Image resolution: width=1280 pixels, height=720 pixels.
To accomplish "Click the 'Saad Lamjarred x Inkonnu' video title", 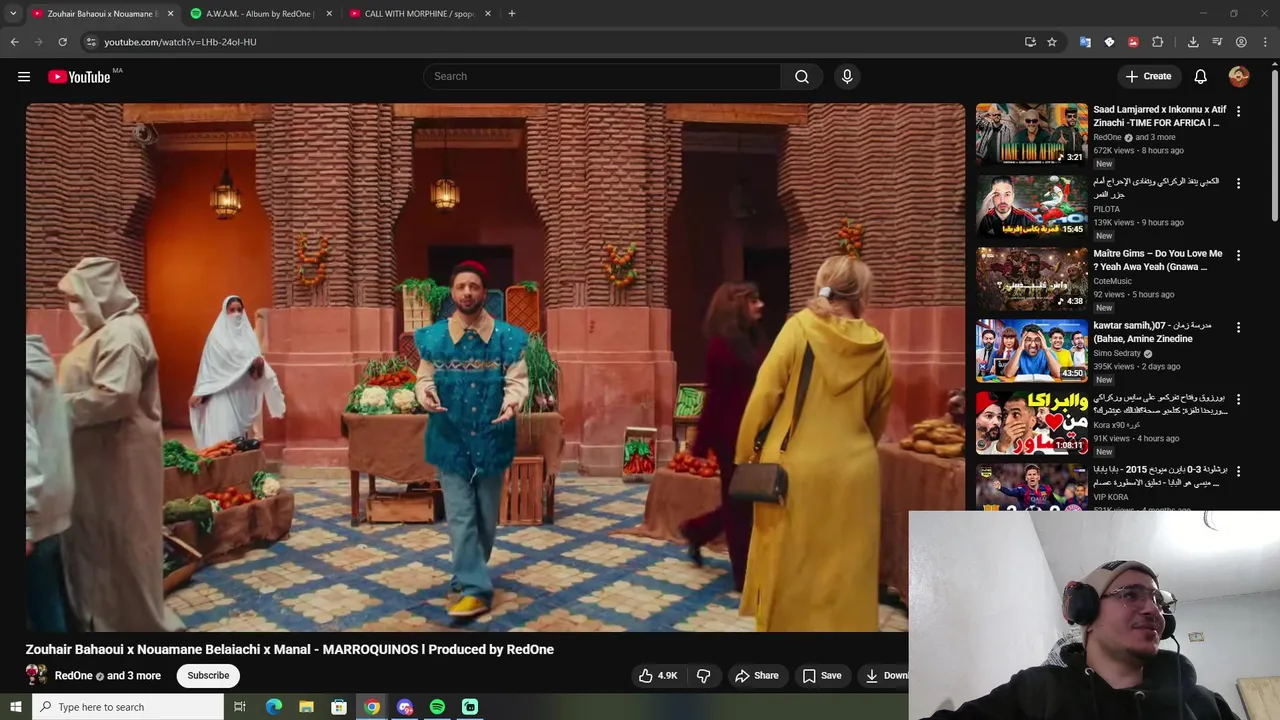I will click(x=1160, y=116).
